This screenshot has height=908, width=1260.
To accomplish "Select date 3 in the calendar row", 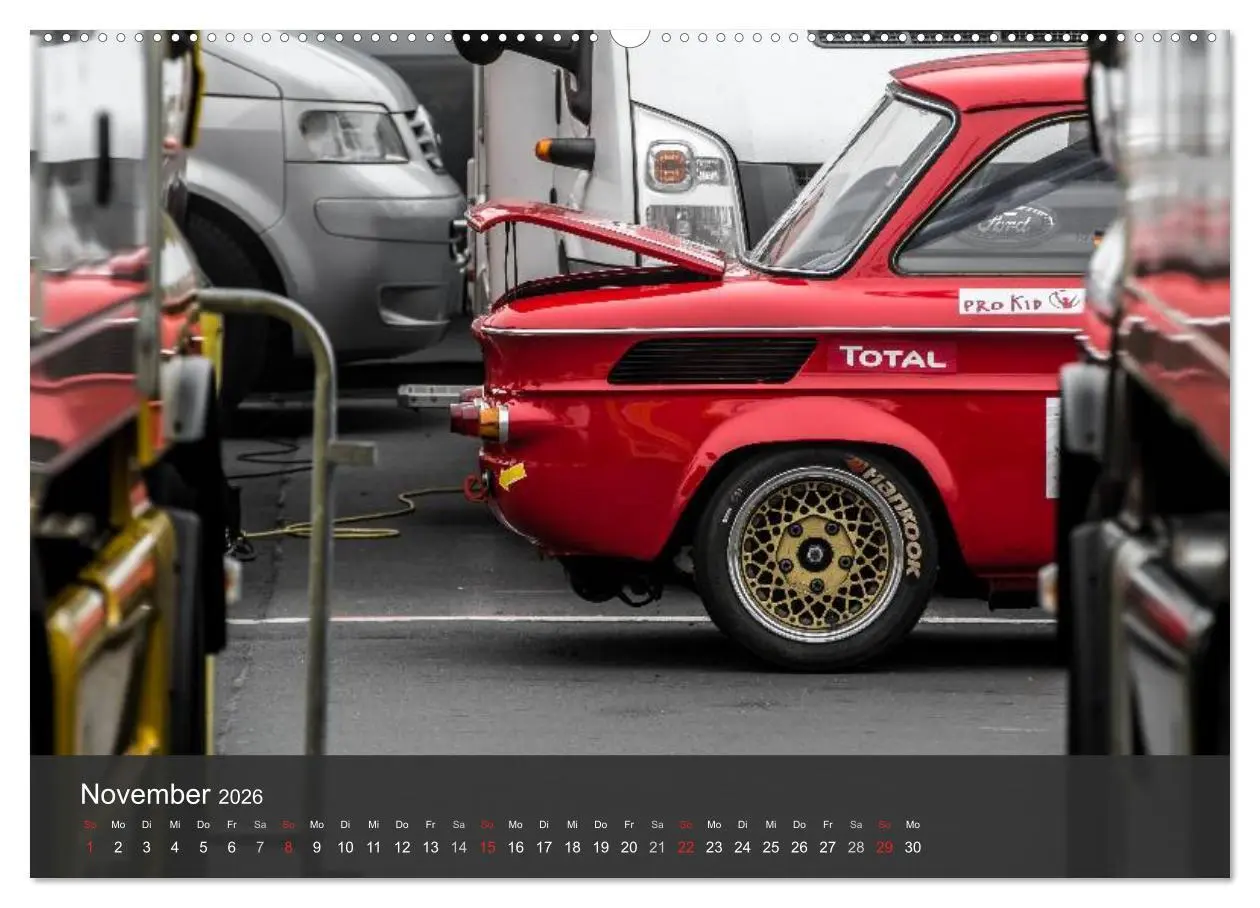I will 146,847.
